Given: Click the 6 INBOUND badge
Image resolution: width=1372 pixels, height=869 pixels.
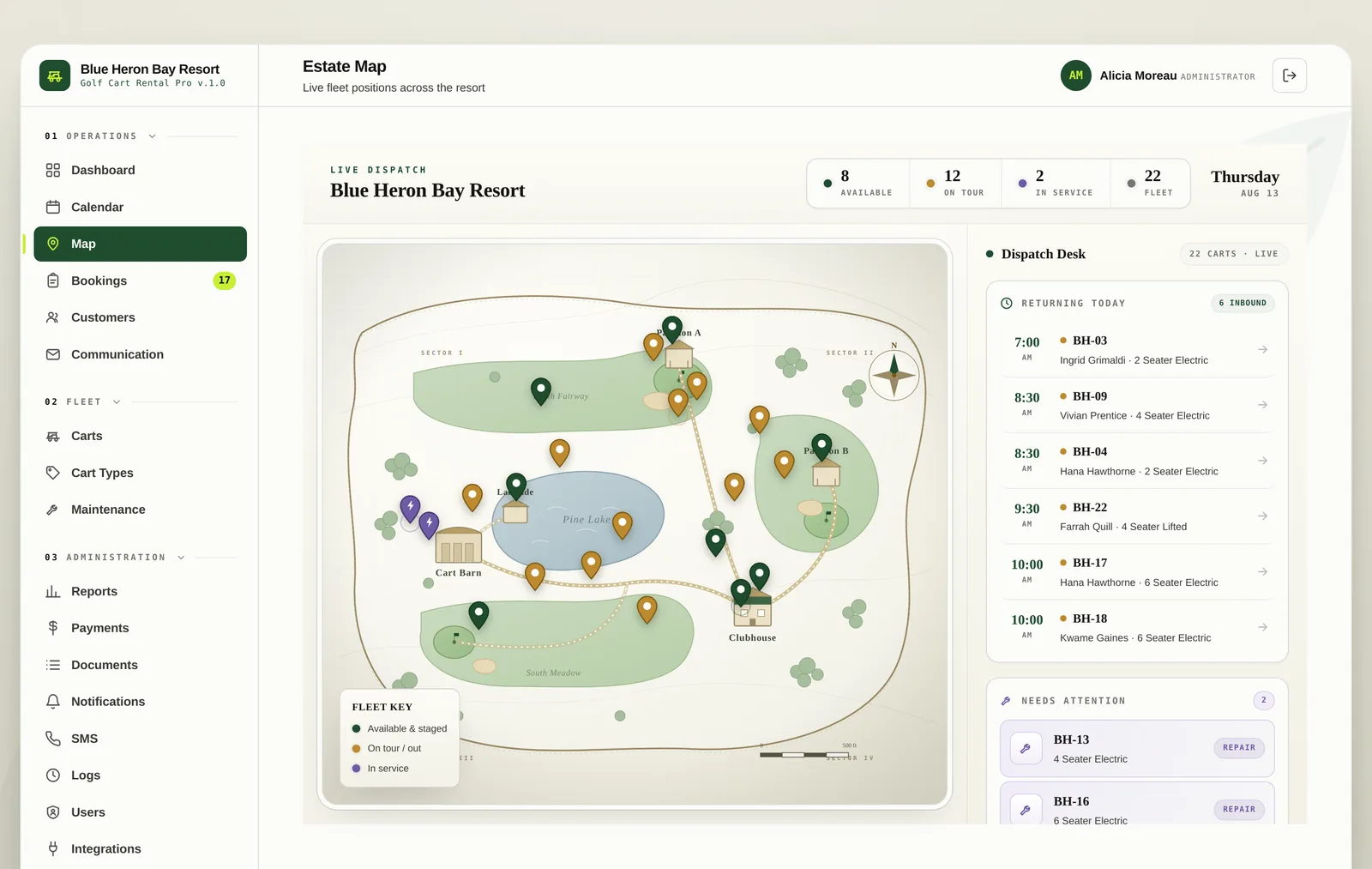Looking at the screenshot, I should 1243,303.
